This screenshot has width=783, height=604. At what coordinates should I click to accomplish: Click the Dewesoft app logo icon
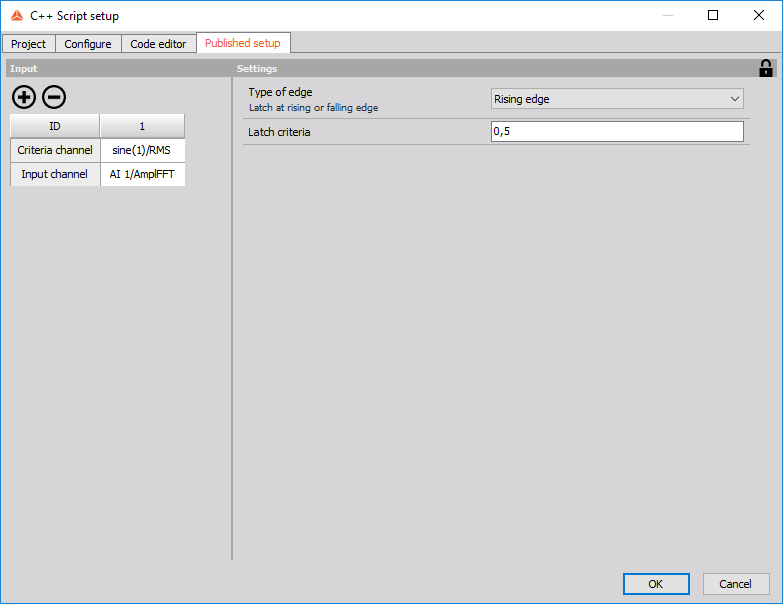17,15
